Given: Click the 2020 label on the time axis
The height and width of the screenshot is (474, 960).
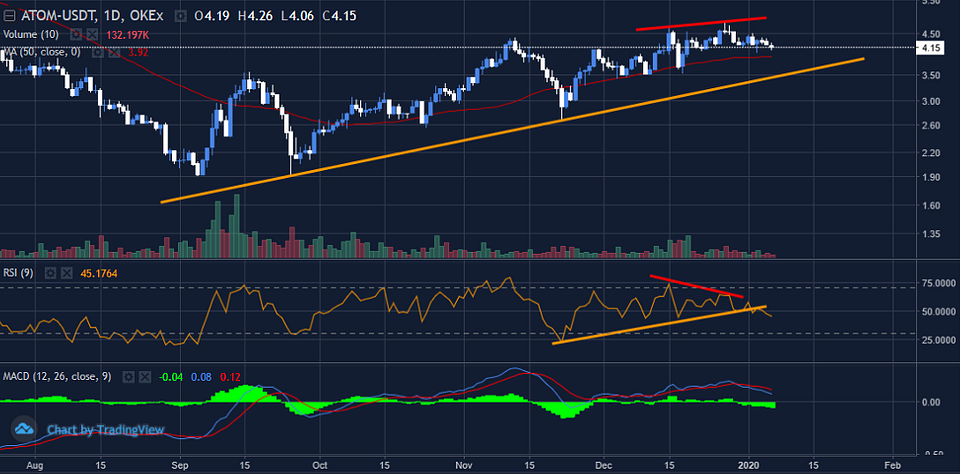Looking at the screenshot, I should click(749, 465).
